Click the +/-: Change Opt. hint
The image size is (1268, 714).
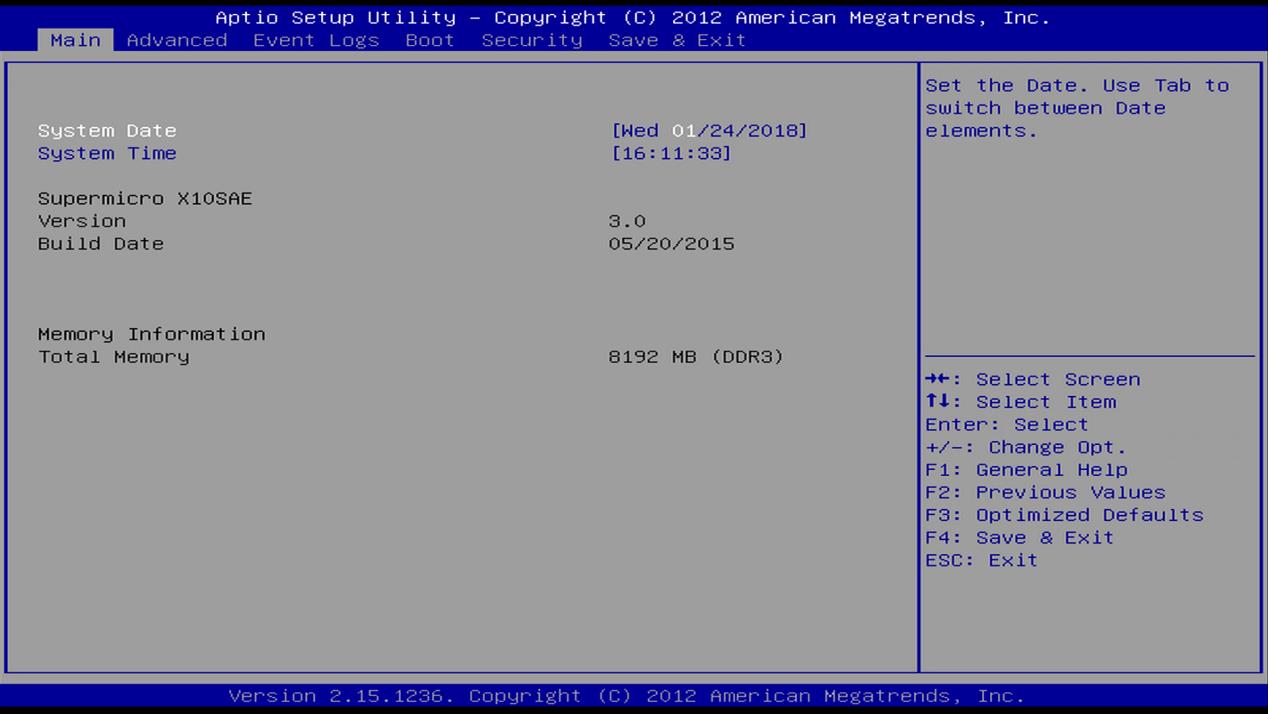(1026, 447)
